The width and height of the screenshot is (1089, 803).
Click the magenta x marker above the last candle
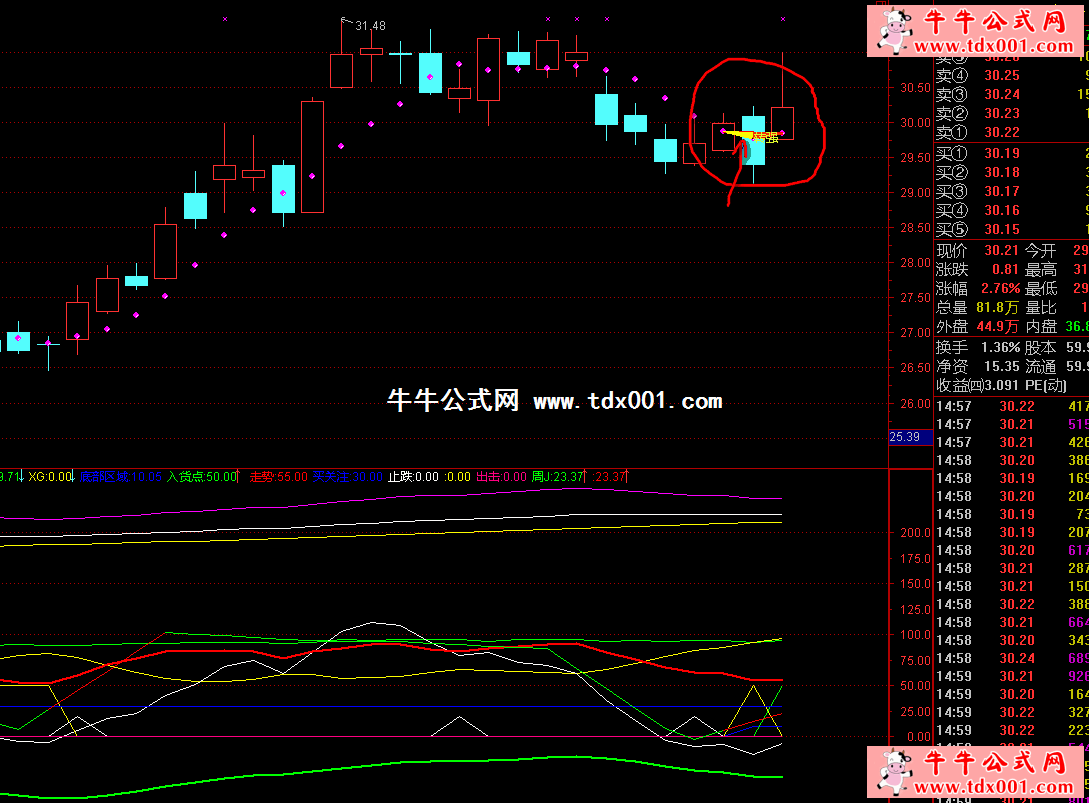[x=783, y=19]
